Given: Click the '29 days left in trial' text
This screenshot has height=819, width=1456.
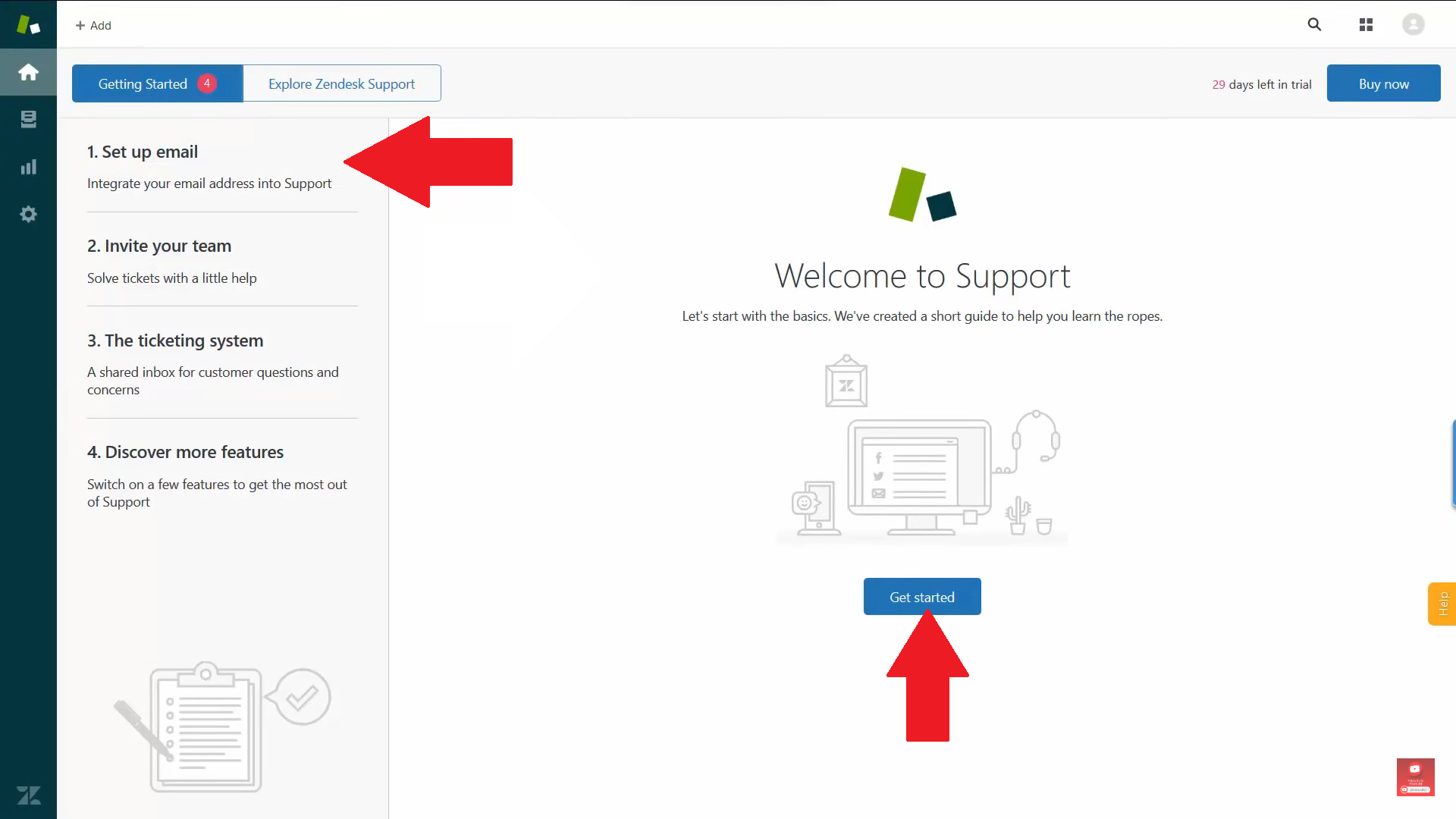Looking at the screenshot, I should click(x=1261, y=84).
